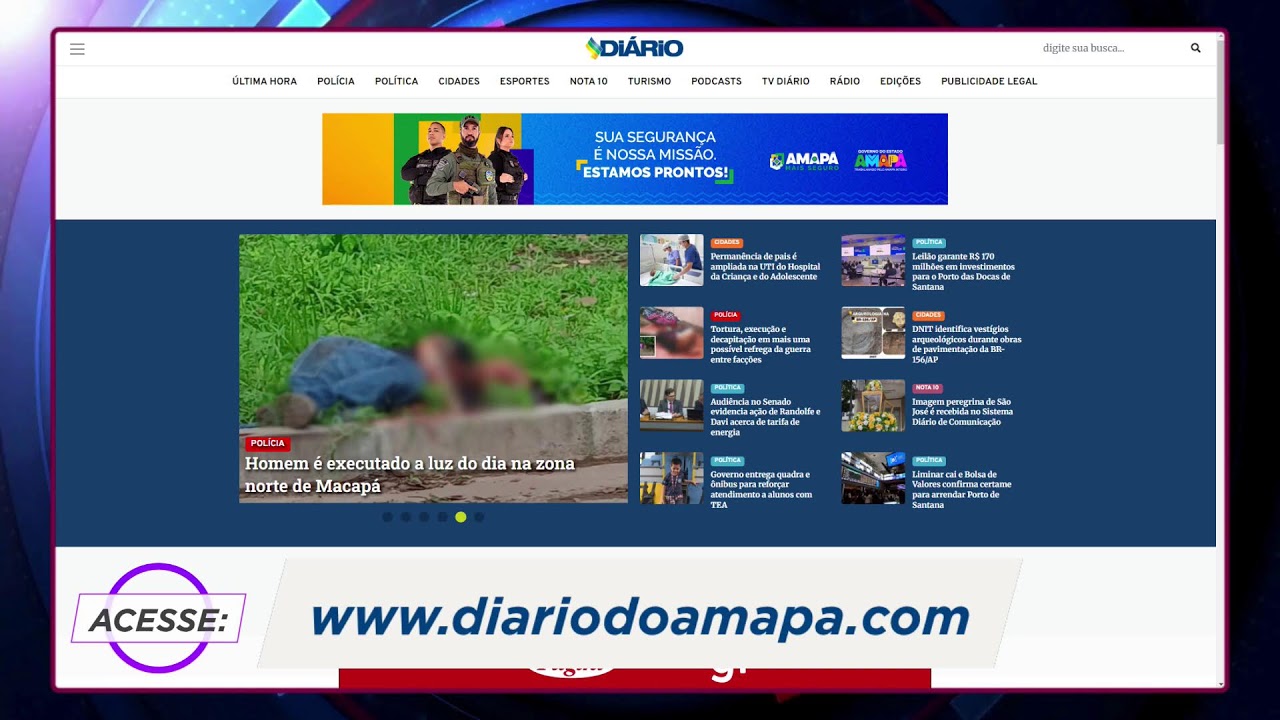1280x720 pixels.
Task: Click the Diário logo in the header
Action: [x=634, y=48]
